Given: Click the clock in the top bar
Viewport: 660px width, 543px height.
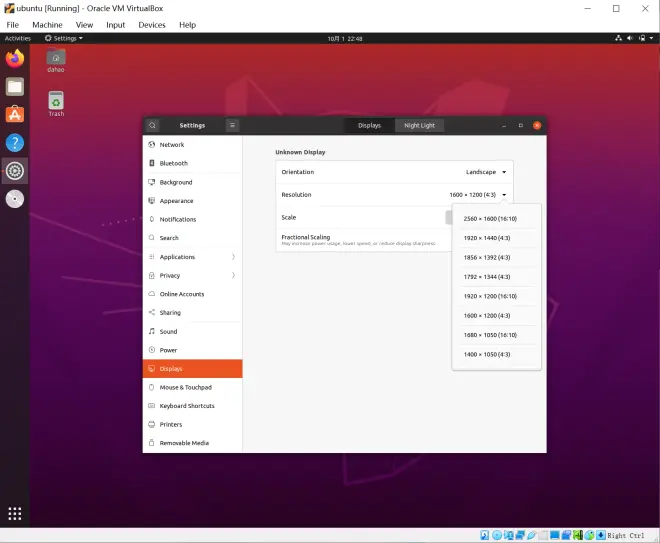Looking at the screenshot, I should coord(345,39).
